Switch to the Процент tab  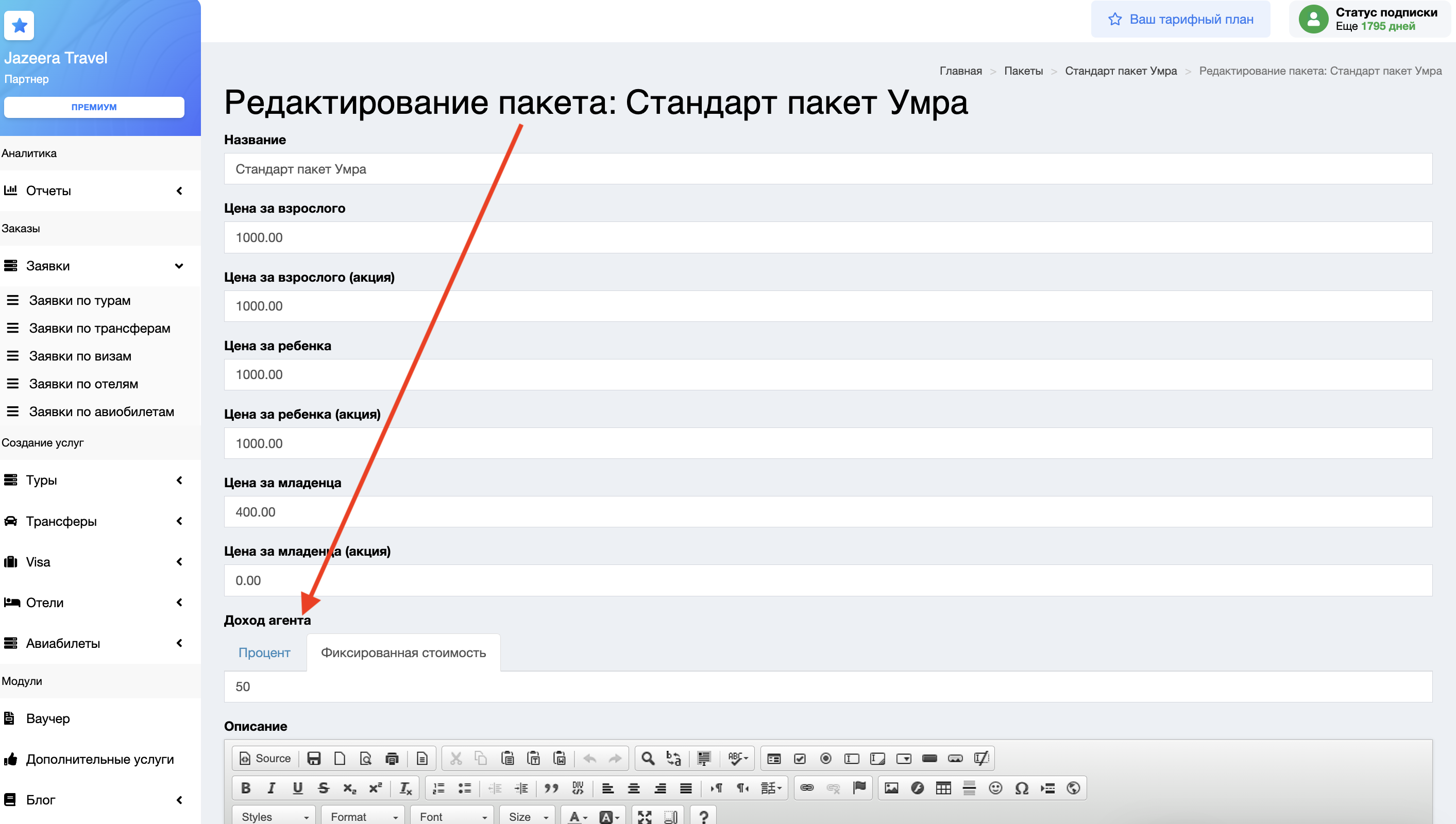(264, 653)
